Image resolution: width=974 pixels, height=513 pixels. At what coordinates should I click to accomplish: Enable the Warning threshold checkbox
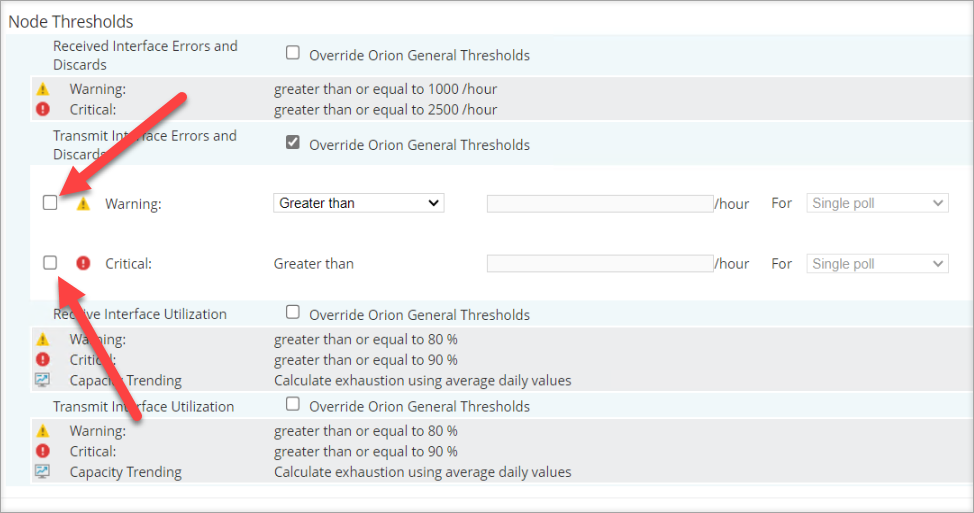[50, 203]
